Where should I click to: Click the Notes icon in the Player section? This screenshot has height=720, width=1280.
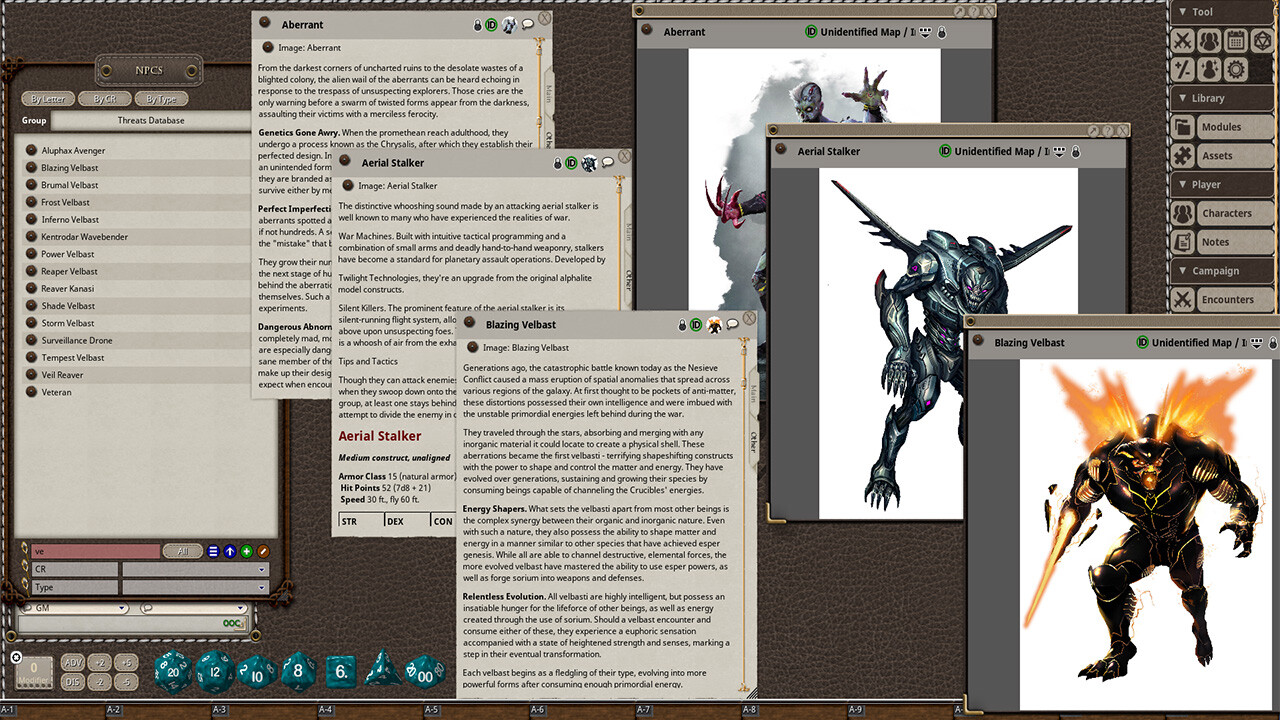click(x=1183, y=240)
